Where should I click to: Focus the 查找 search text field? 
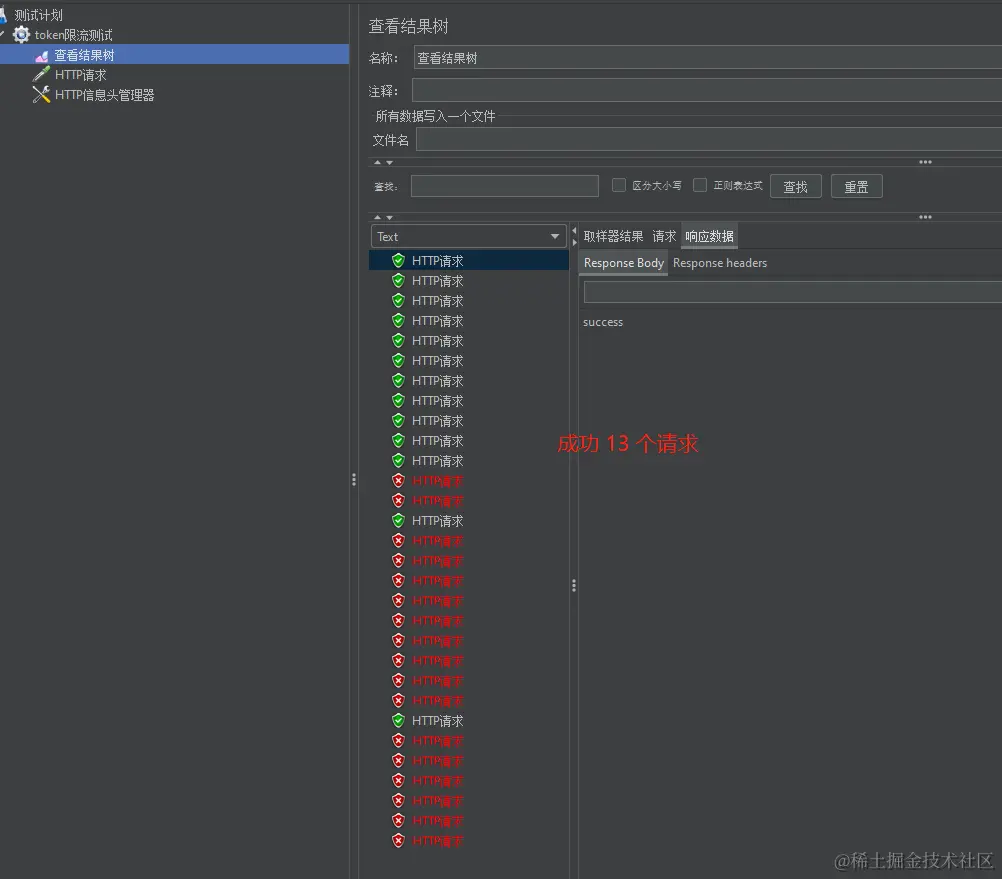click(x=504, y=186)
